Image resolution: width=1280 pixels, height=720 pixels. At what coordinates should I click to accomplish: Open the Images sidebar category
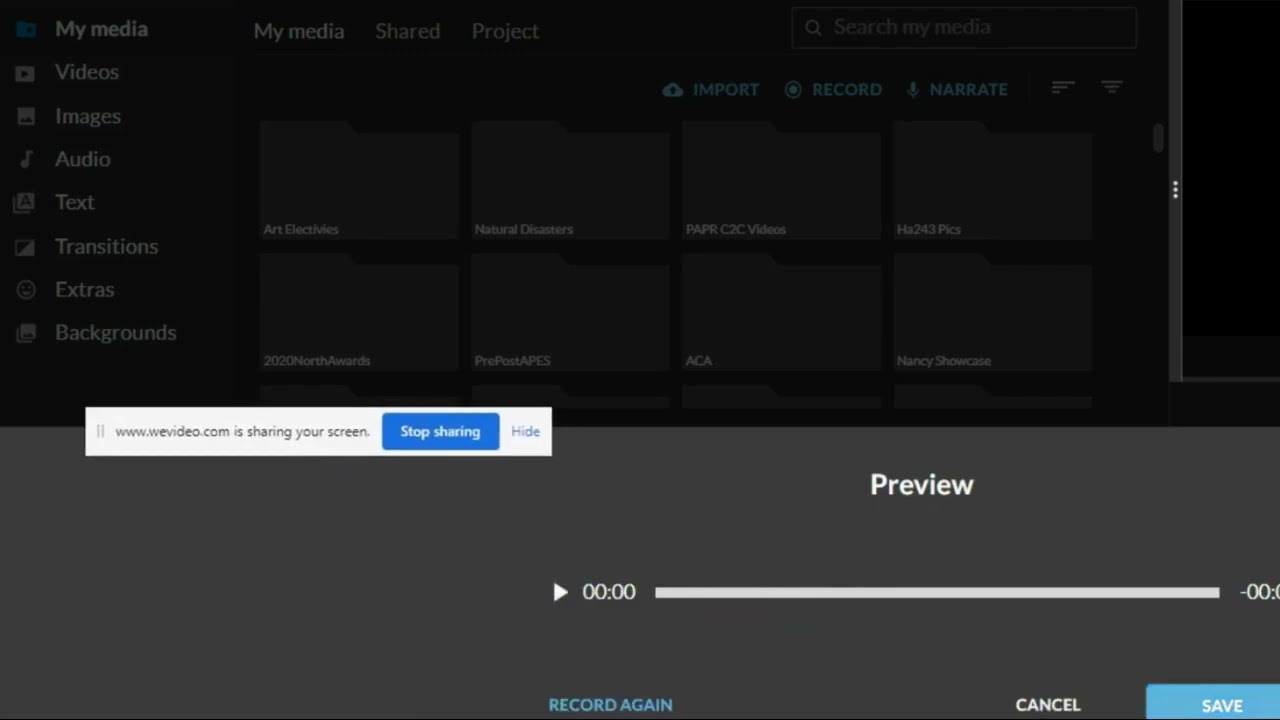pos(87,116)
